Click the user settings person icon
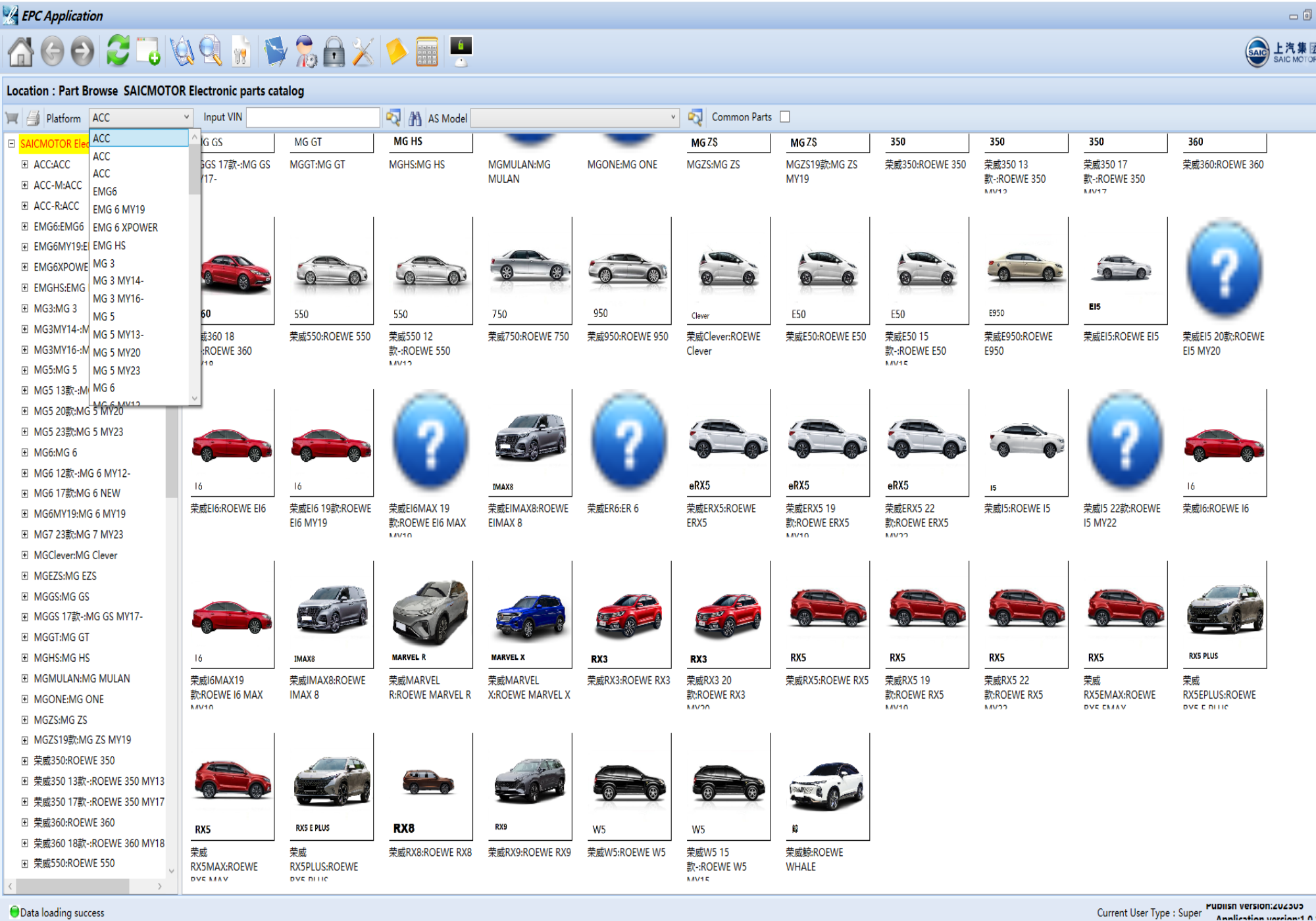Screen dimensions: 1316x921 click(x=305, y=52)
